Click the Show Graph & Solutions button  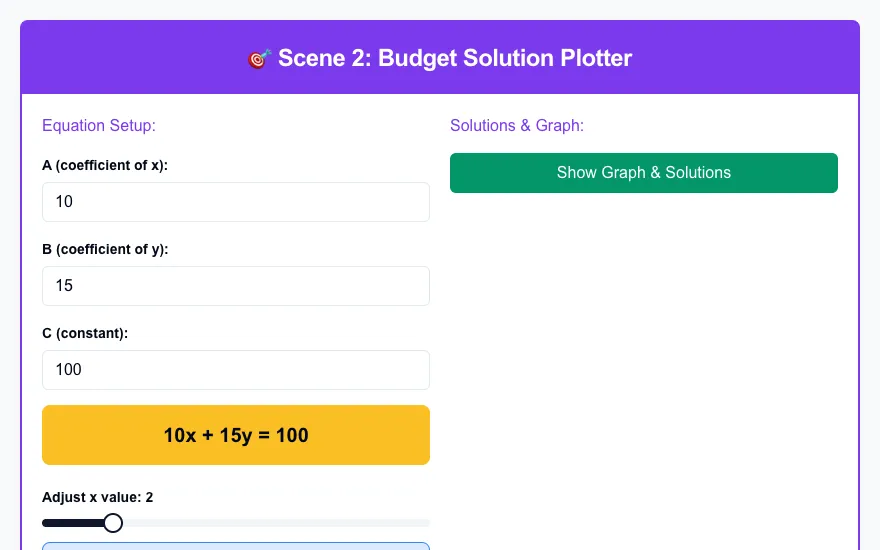pyautogui.click(x=644, y=173)
